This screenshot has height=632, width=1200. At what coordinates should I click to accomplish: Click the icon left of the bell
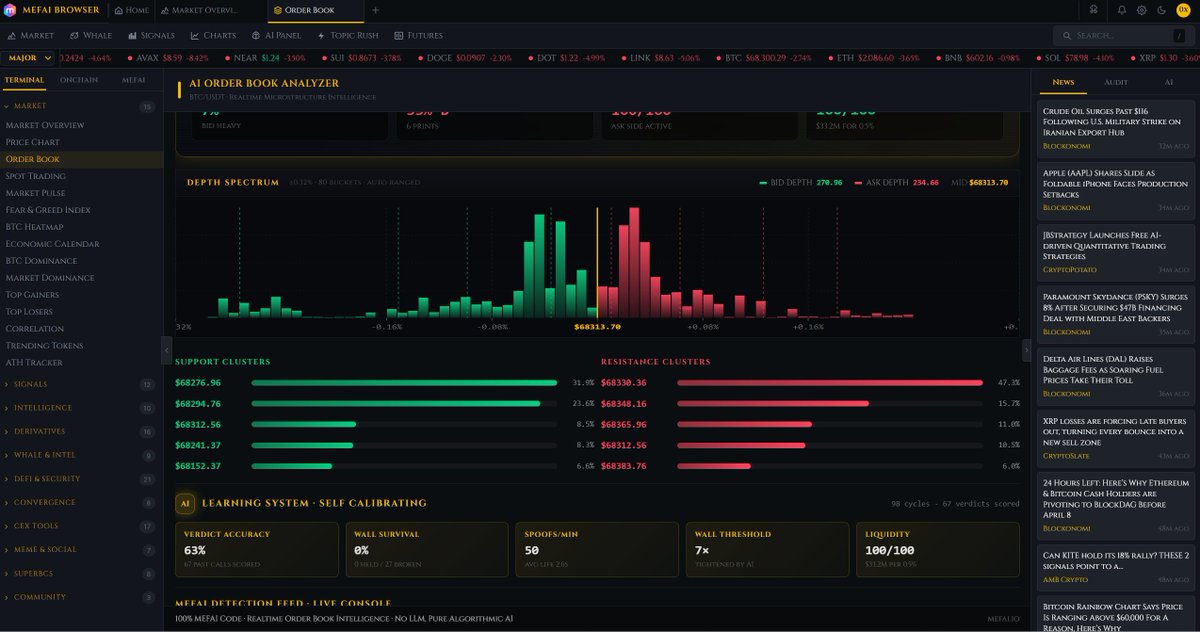point(1094,10)
